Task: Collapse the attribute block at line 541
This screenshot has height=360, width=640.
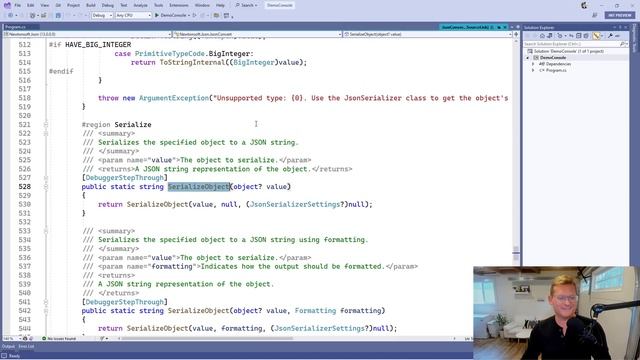Action: (46, 302)
